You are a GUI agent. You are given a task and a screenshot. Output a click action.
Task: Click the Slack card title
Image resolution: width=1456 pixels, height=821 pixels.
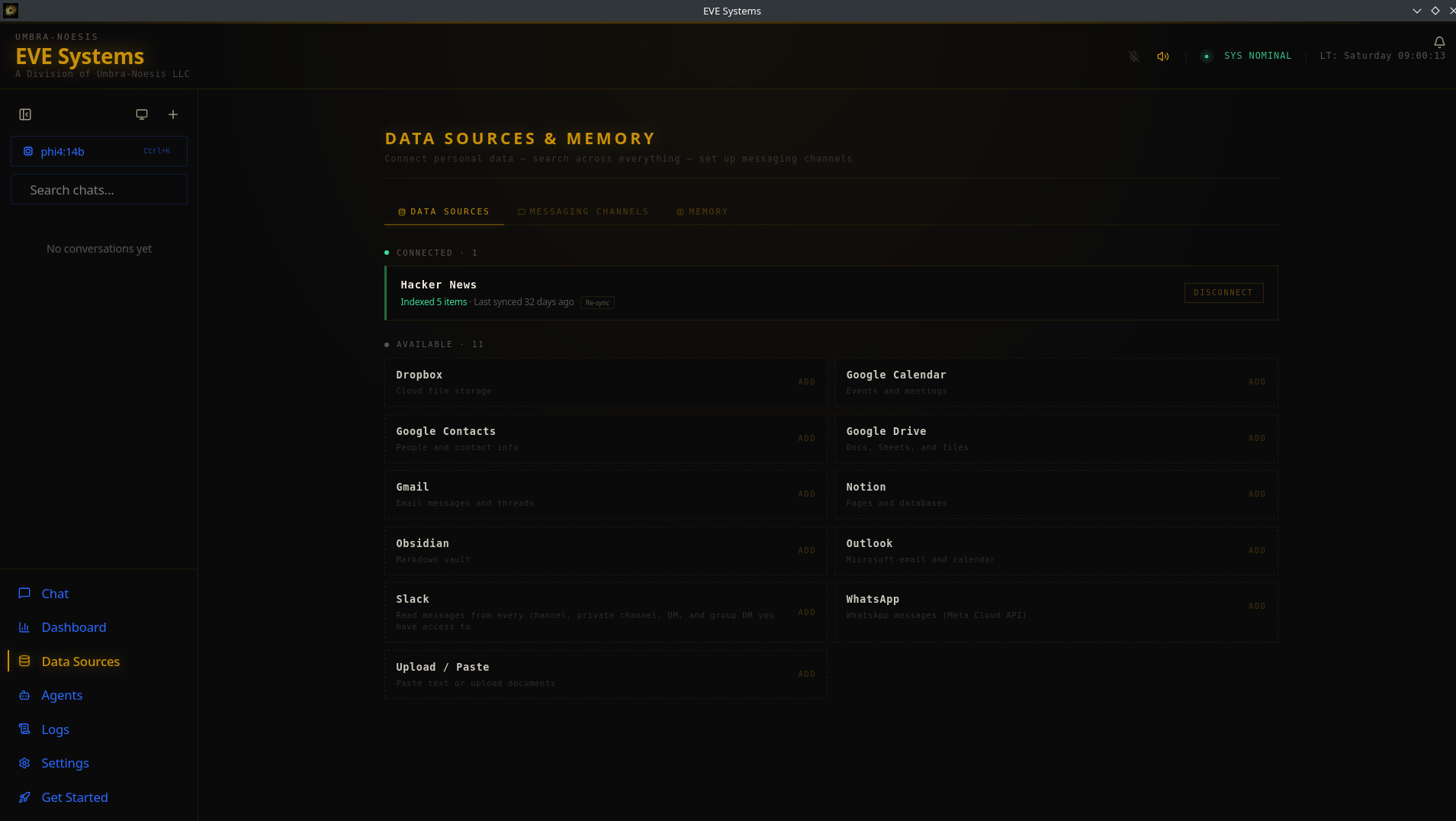coord(413,599)
